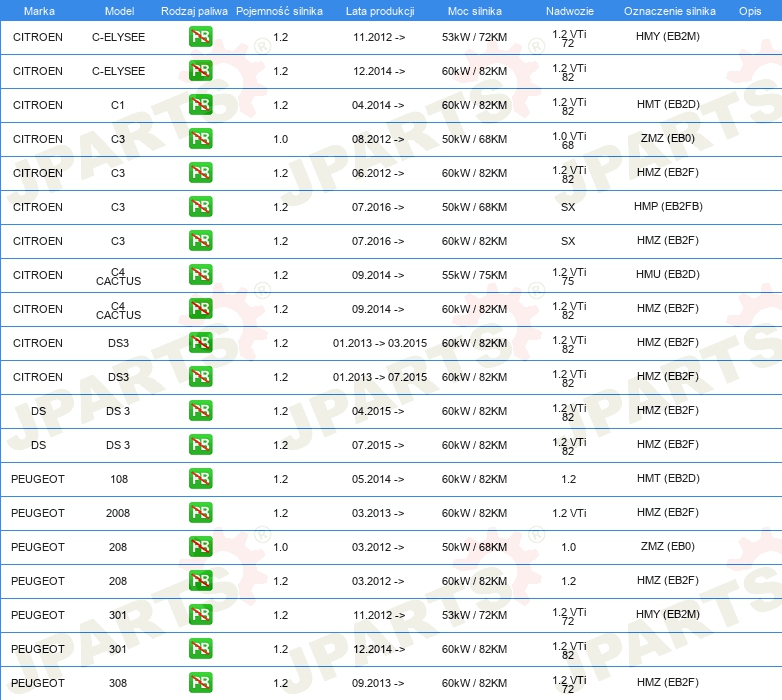Click the Pojemność silnika column header
Screen dimensions: 782x700
click(279, 11)
